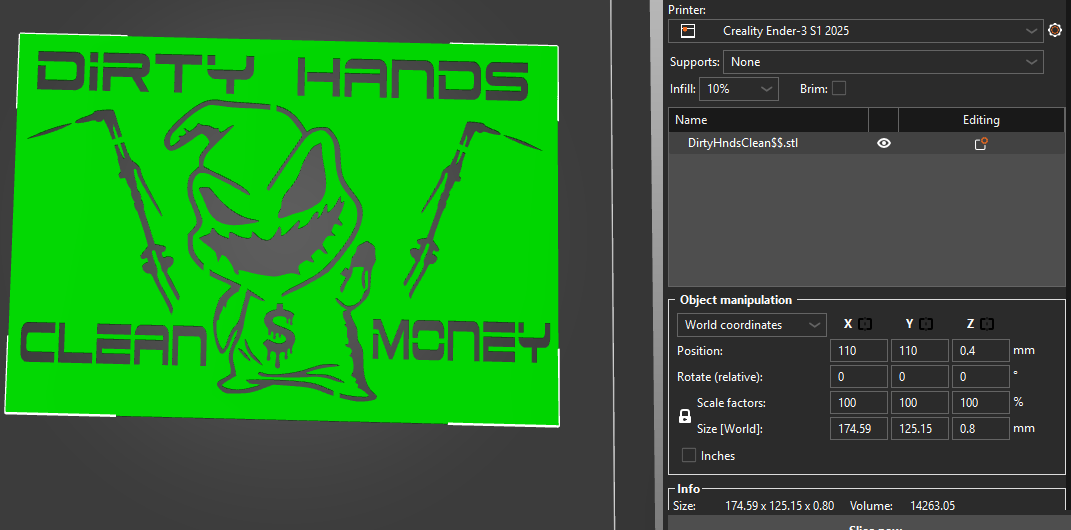Click the Scale factors Z field
Viewport: 1071px width, 530px height.
point(981,402)
